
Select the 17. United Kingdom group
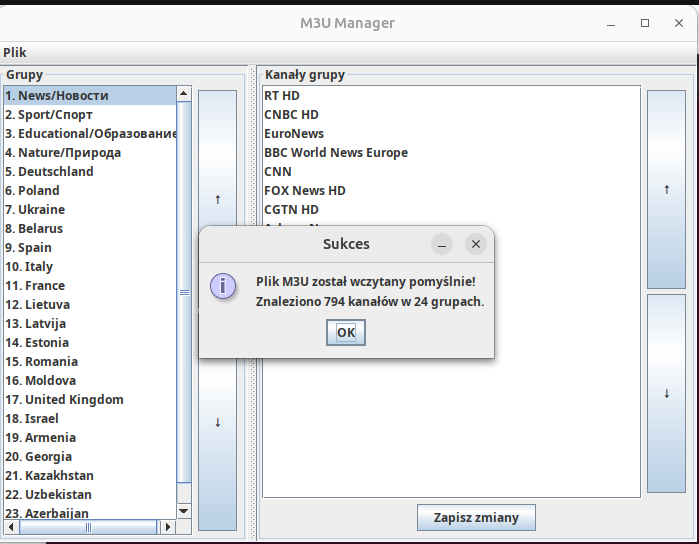pos(64,400)
